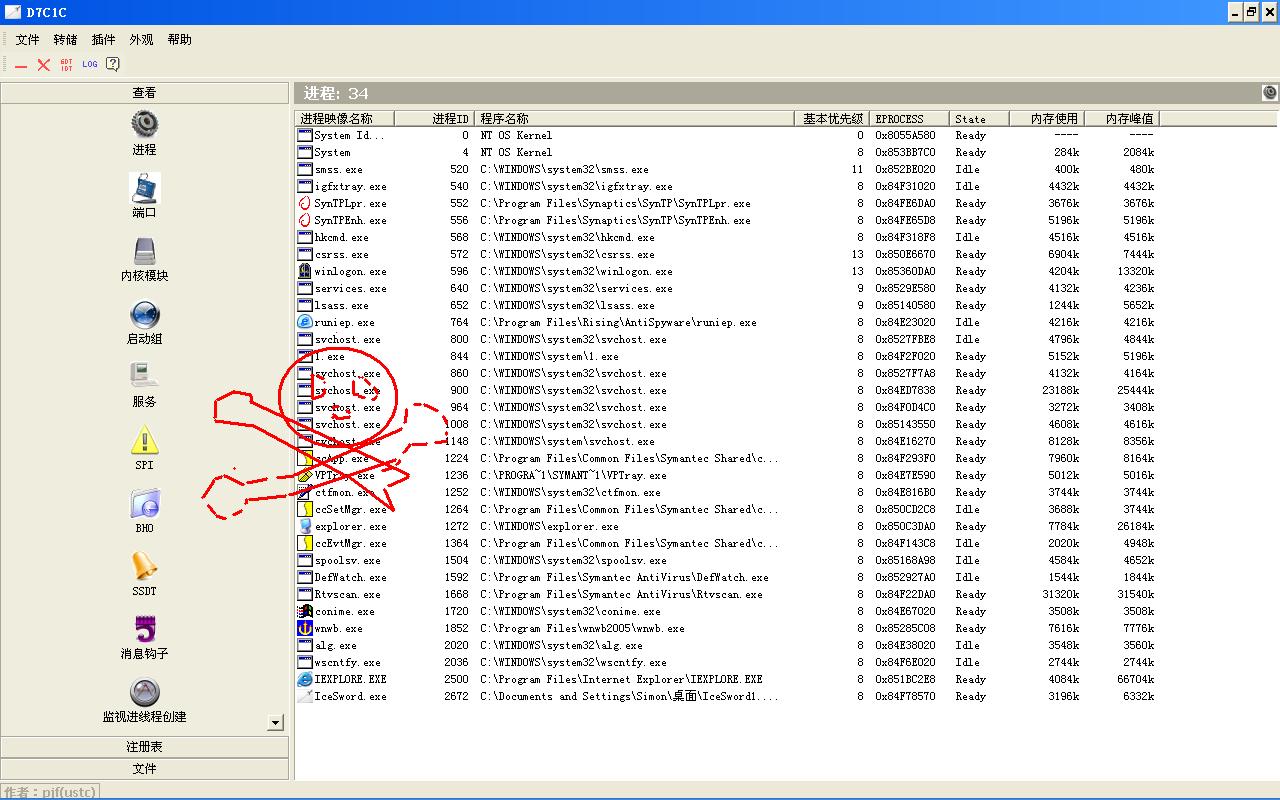Open the 帮助 menu

180,40
